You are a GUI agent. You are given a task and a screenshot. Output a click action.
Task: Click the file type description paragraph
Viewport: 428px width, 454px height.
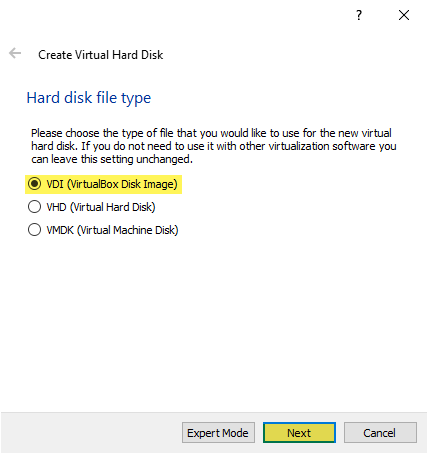pyautogui.click(x=214, y=146)
